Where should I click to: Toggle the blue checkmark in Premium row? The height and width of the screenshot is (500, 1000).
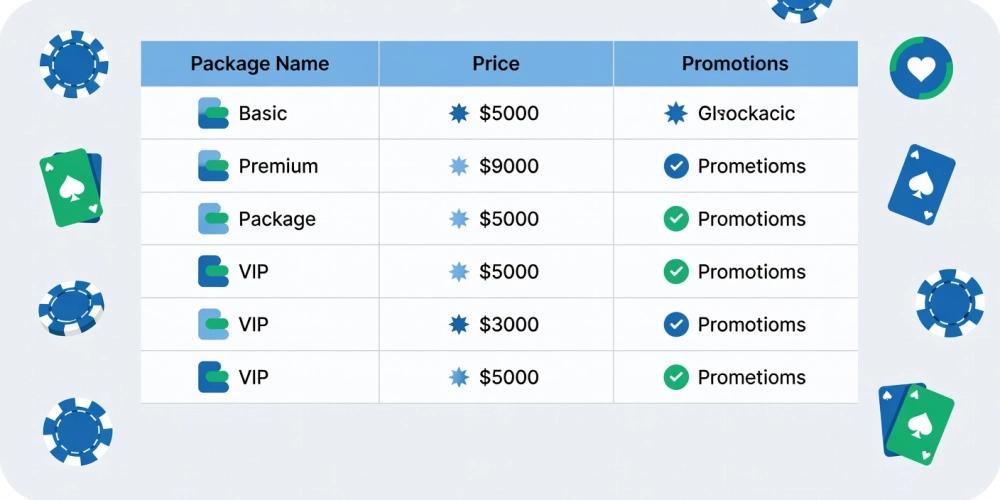coord(676,166)
